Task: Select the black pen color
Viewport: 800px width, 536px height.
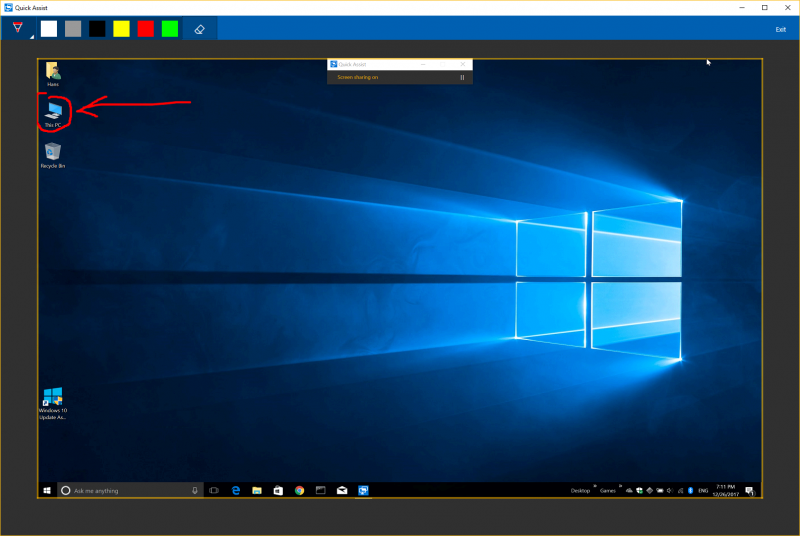Action: point(97,29)
